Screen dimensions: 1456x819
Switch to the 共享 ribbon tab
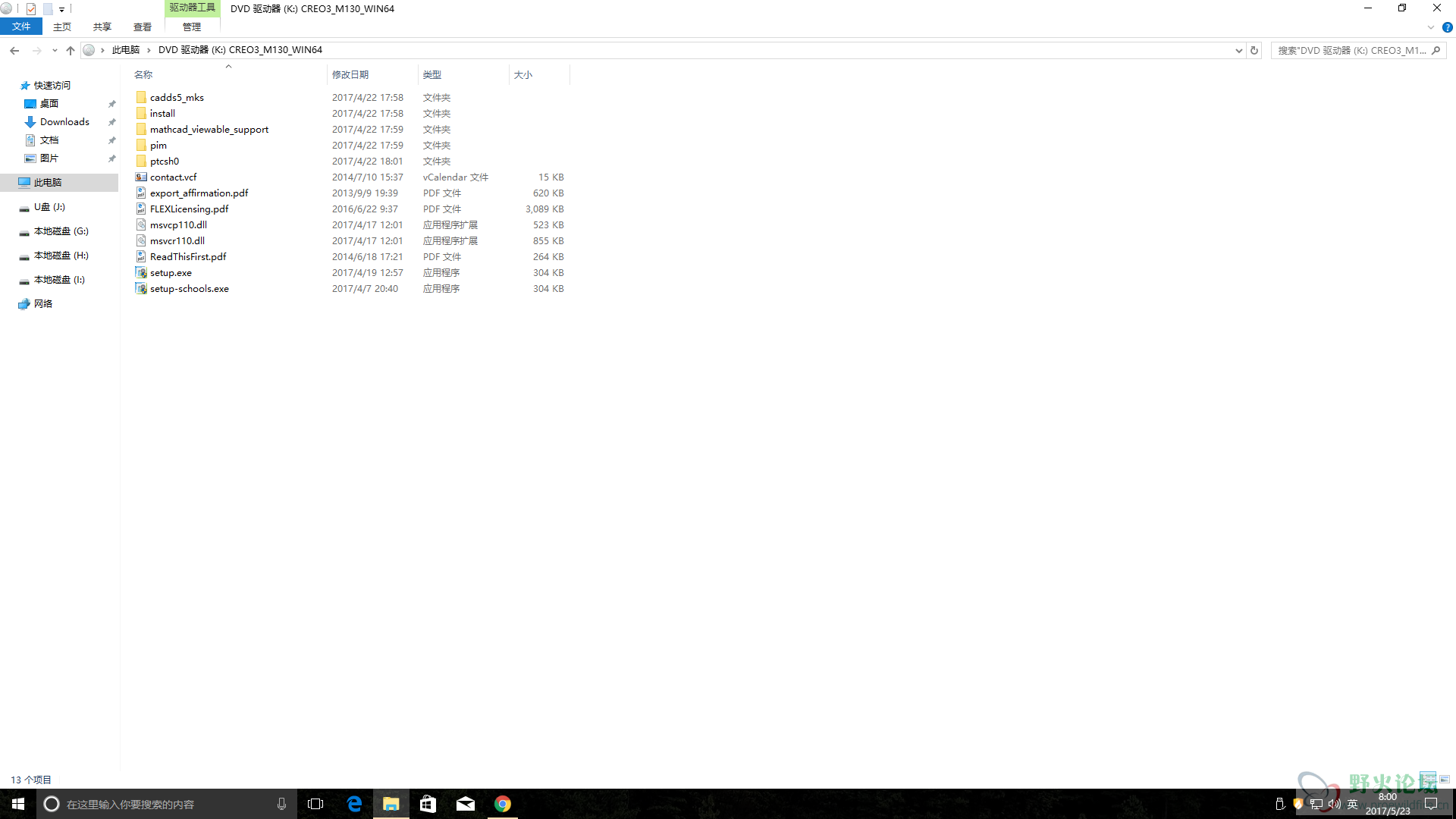(102, 27)
